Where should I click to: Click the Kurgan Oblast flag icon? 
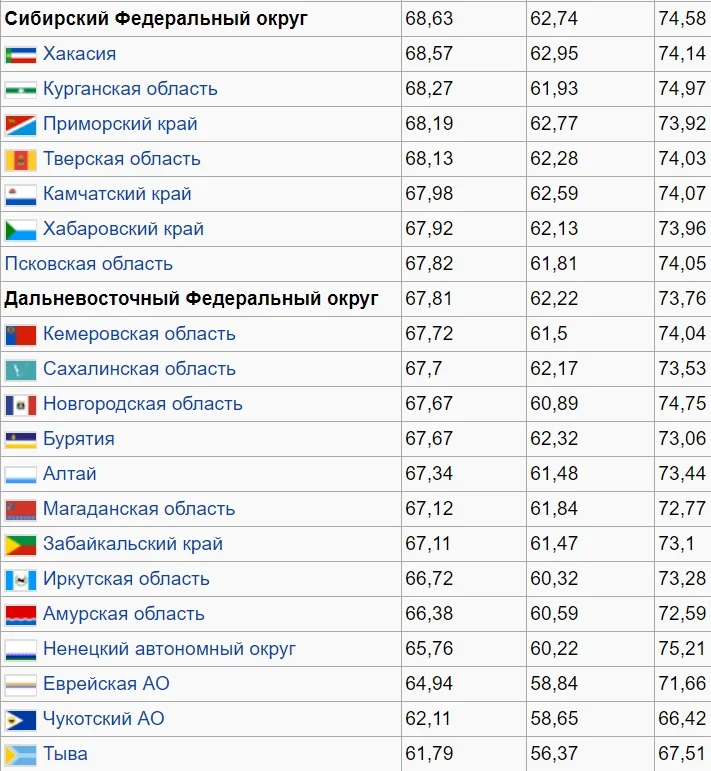point(21,90)
